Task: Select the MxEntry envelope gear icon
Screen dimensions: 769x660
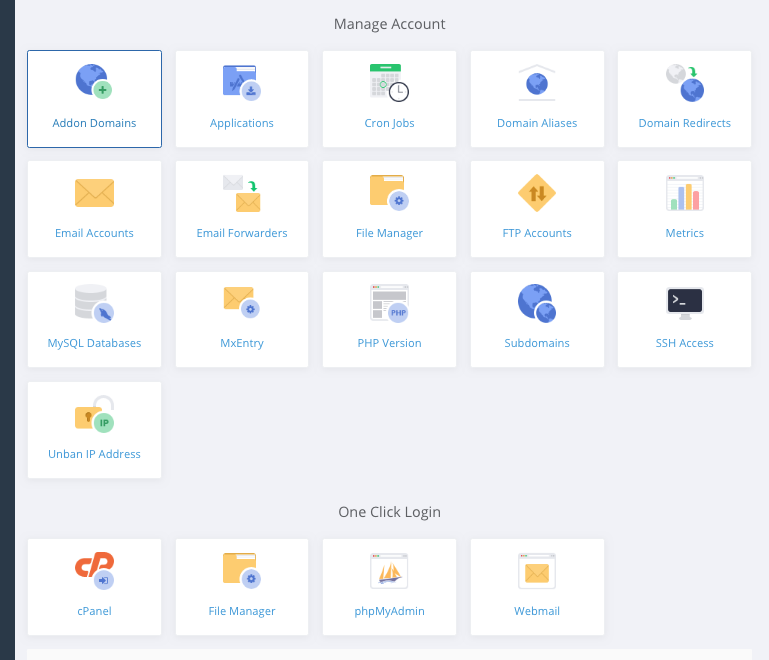Action: (x=242, y=301)
